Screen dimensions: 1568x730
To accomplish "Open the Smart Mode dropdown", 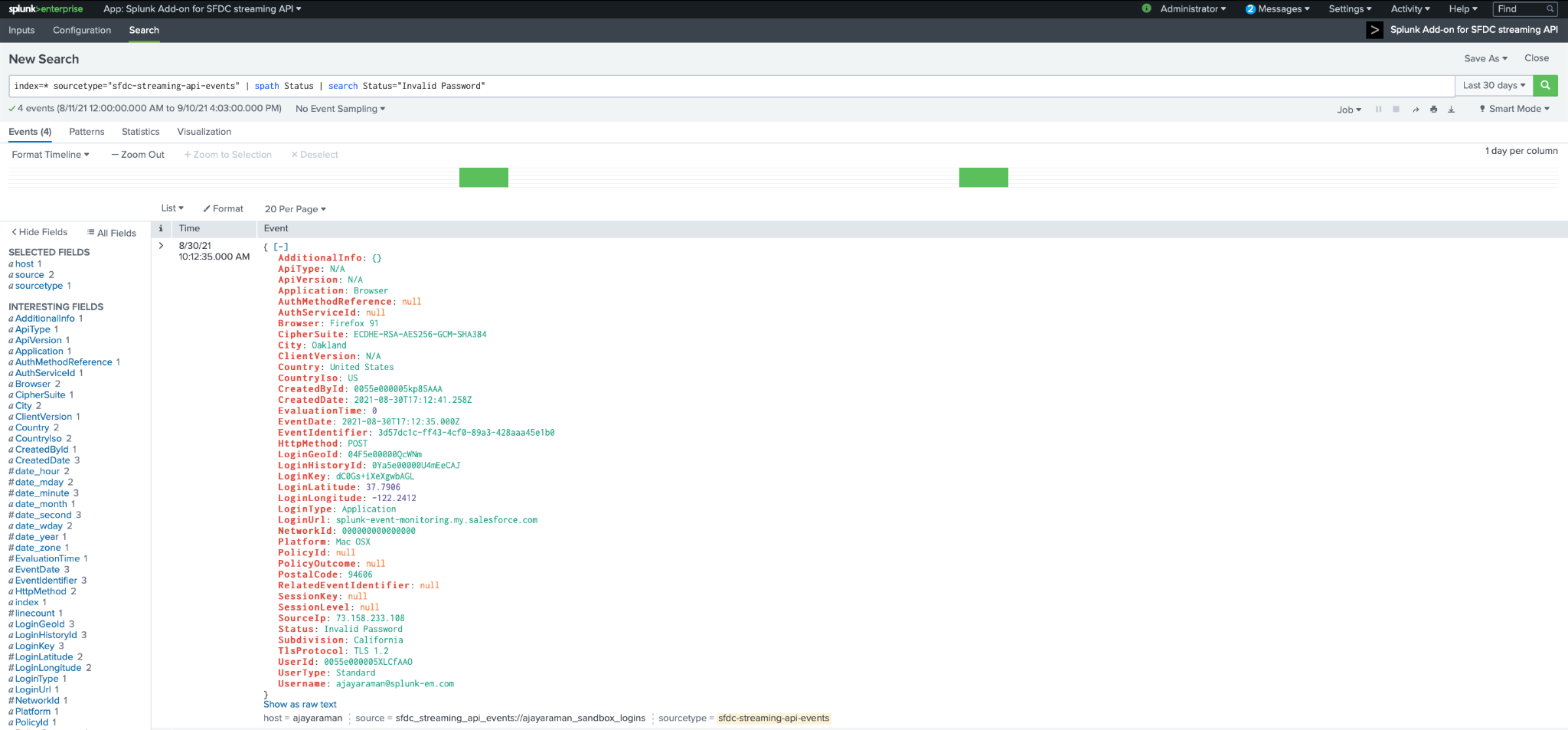I will (x=1514, y=109).
